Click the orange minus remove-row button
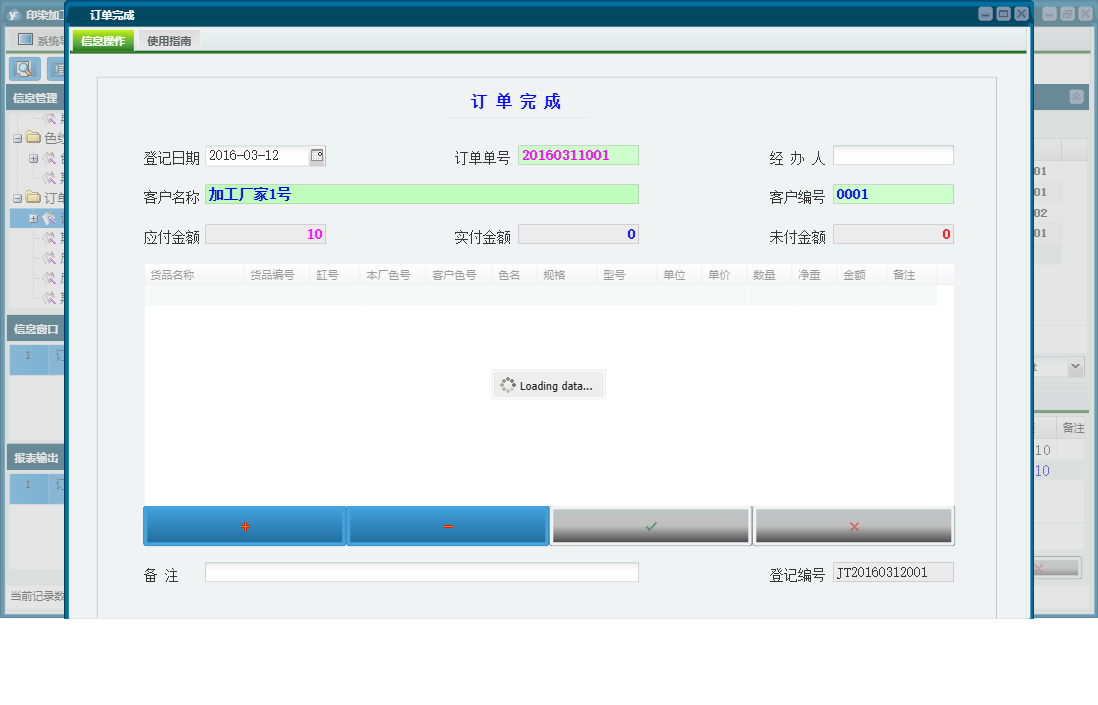 (447, 526)
